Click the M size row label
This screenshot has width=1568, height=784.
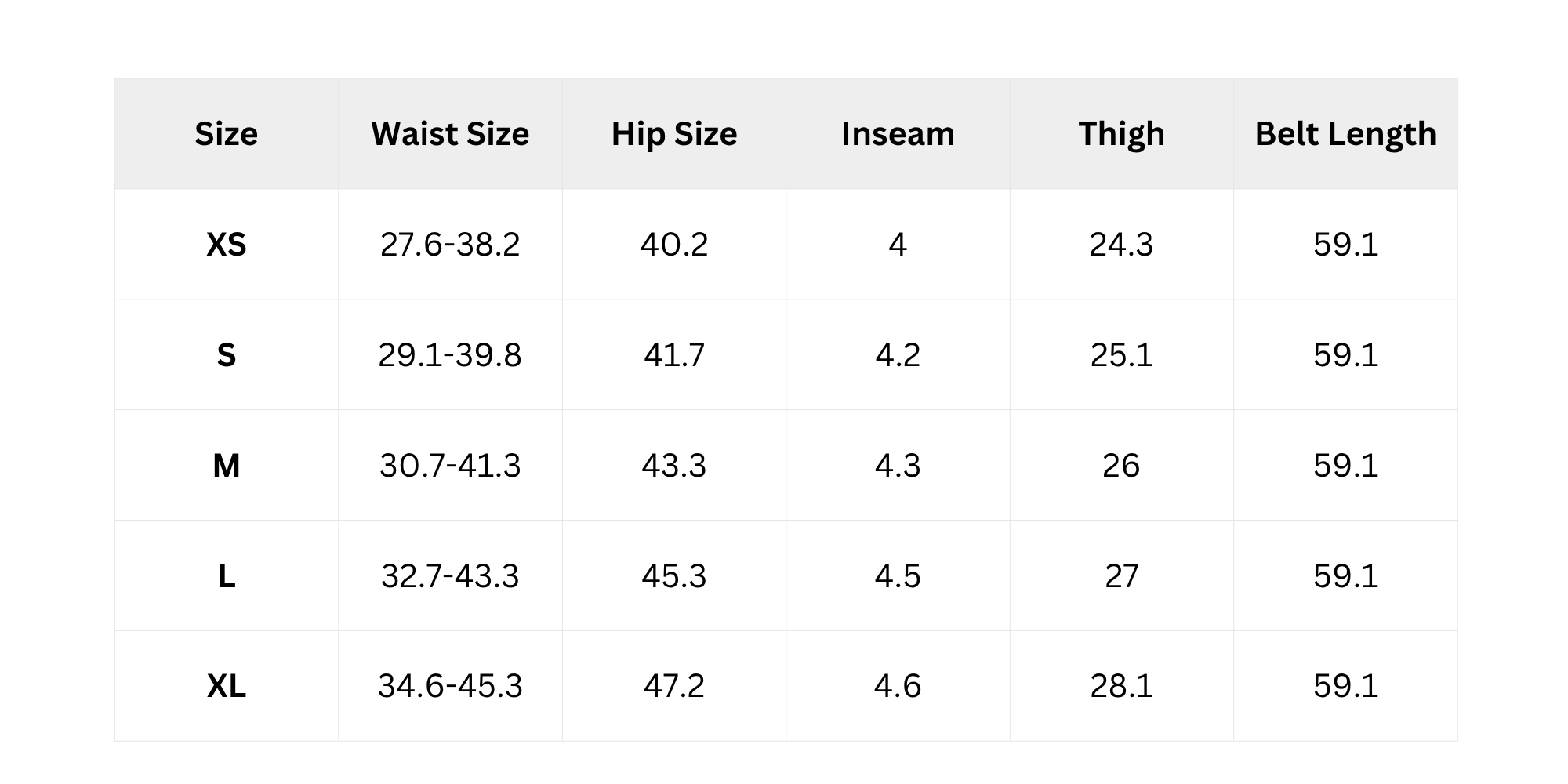(x=226, y=466)
